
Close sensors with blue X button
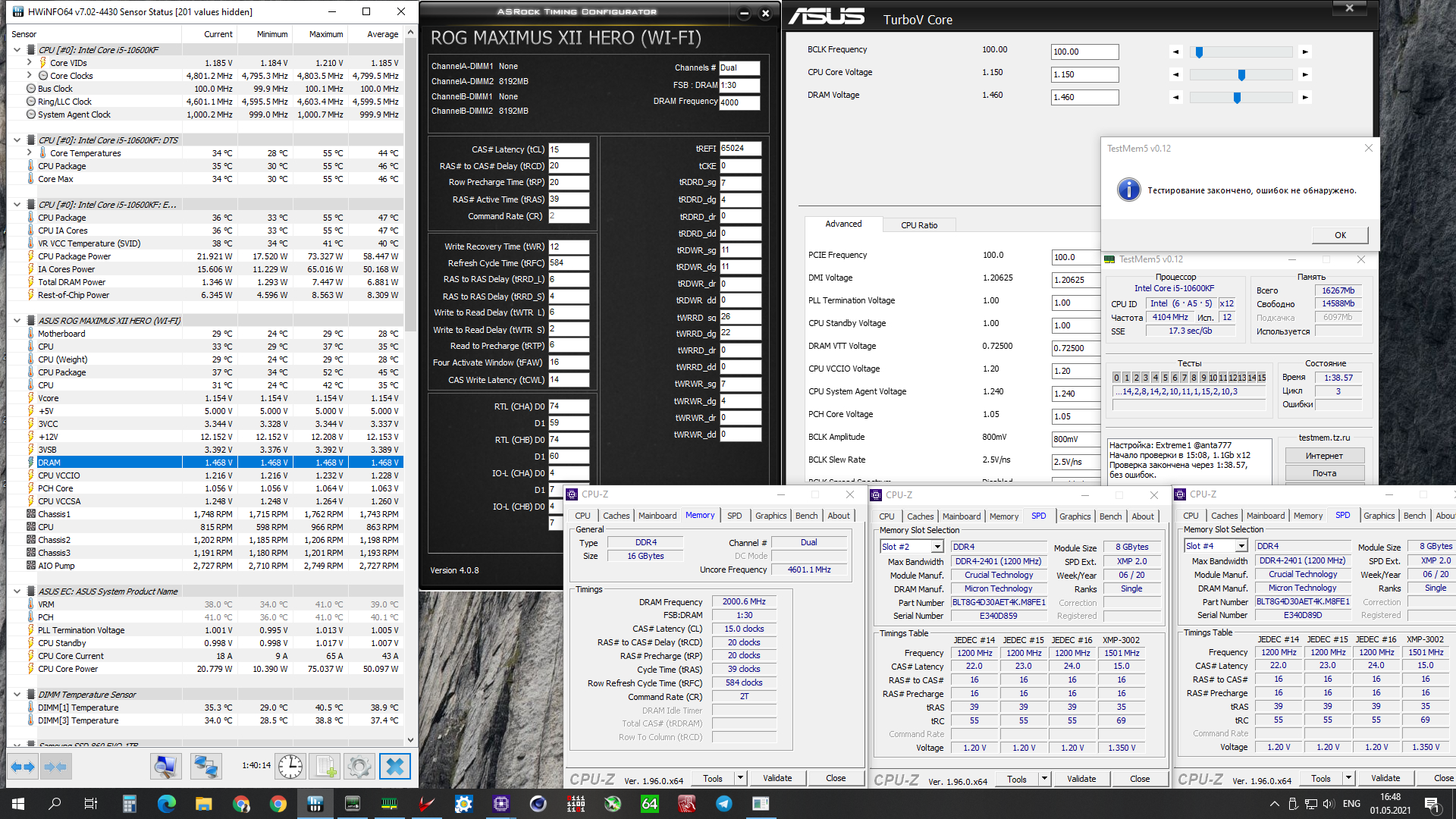[x=394, y=767]
